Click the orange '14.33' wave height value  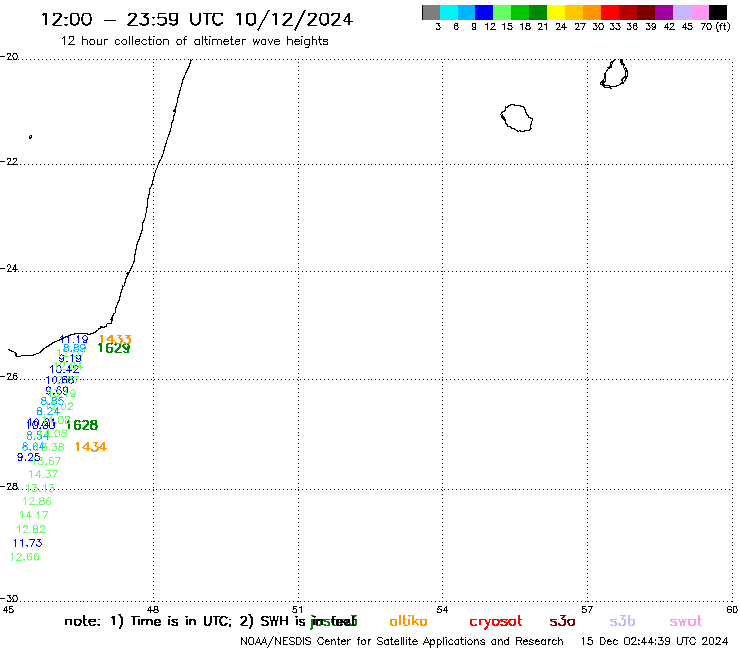click(x=115, y=339)
